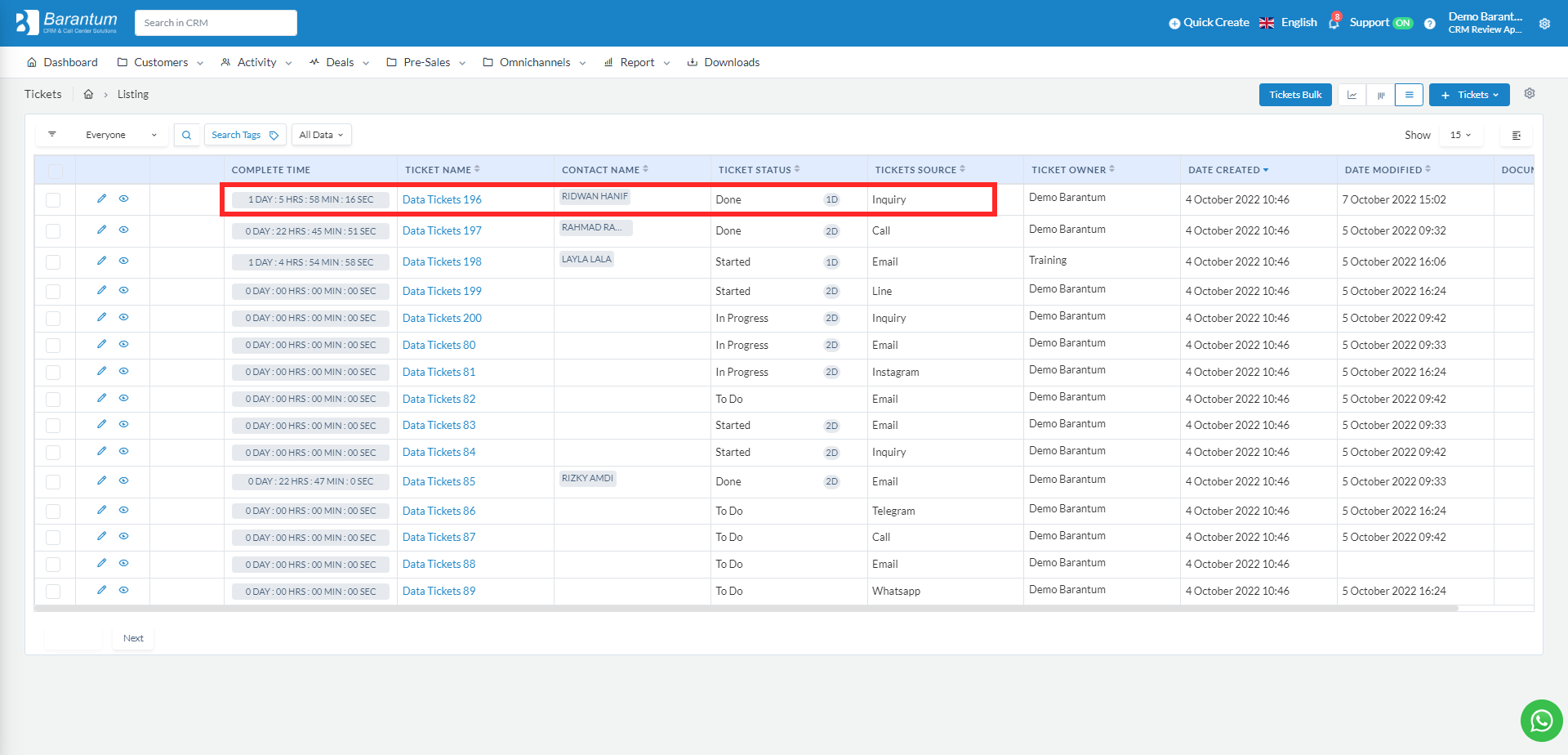The height and width of the screenshot is (755, 1568).
Task: Open Downloads page
Action: click(724, 62)
